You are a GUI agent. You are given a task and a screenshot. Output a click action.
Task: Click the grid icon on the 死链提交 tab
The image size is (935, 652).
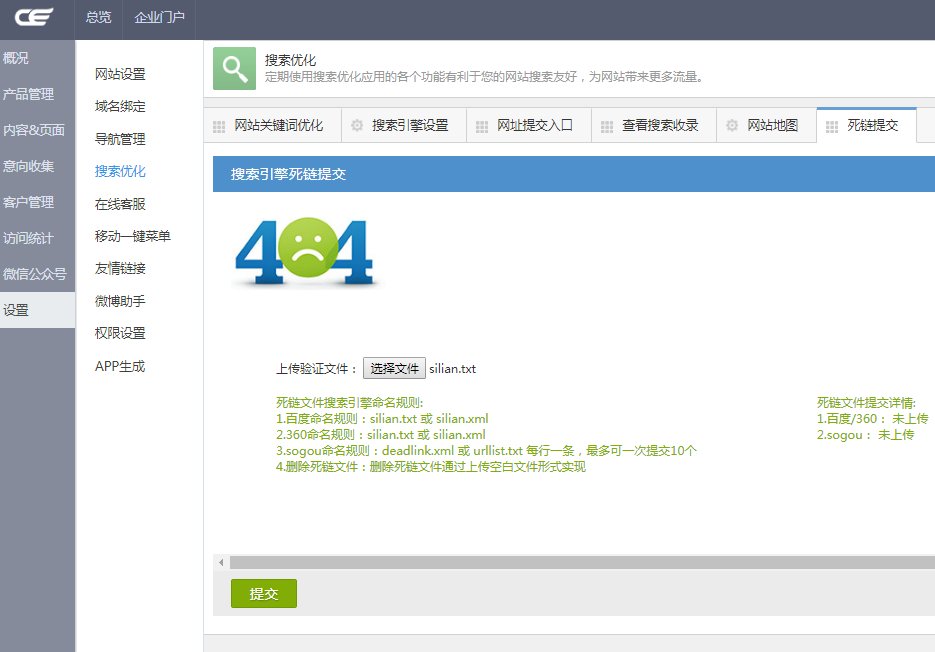pos(830,124)
